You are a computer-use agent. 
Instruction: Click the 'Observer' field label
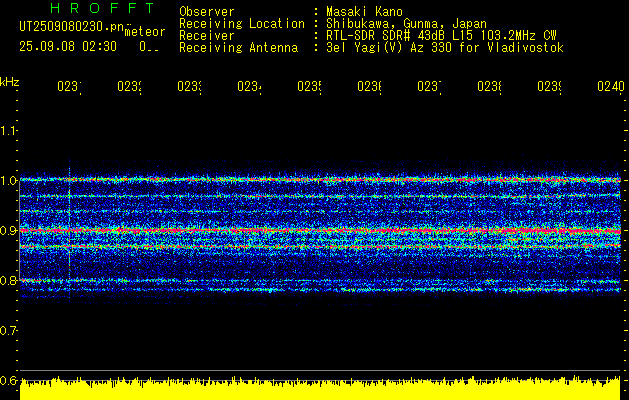click(x=207, y=12)
